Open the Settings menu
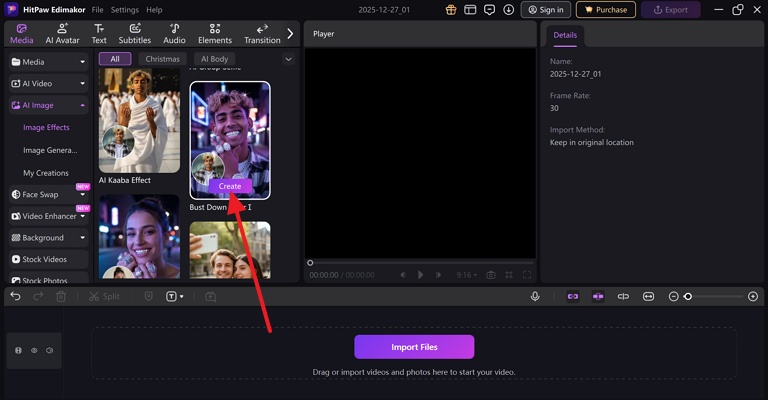Viewport: 768px width, 400px height. click(124, 10)
